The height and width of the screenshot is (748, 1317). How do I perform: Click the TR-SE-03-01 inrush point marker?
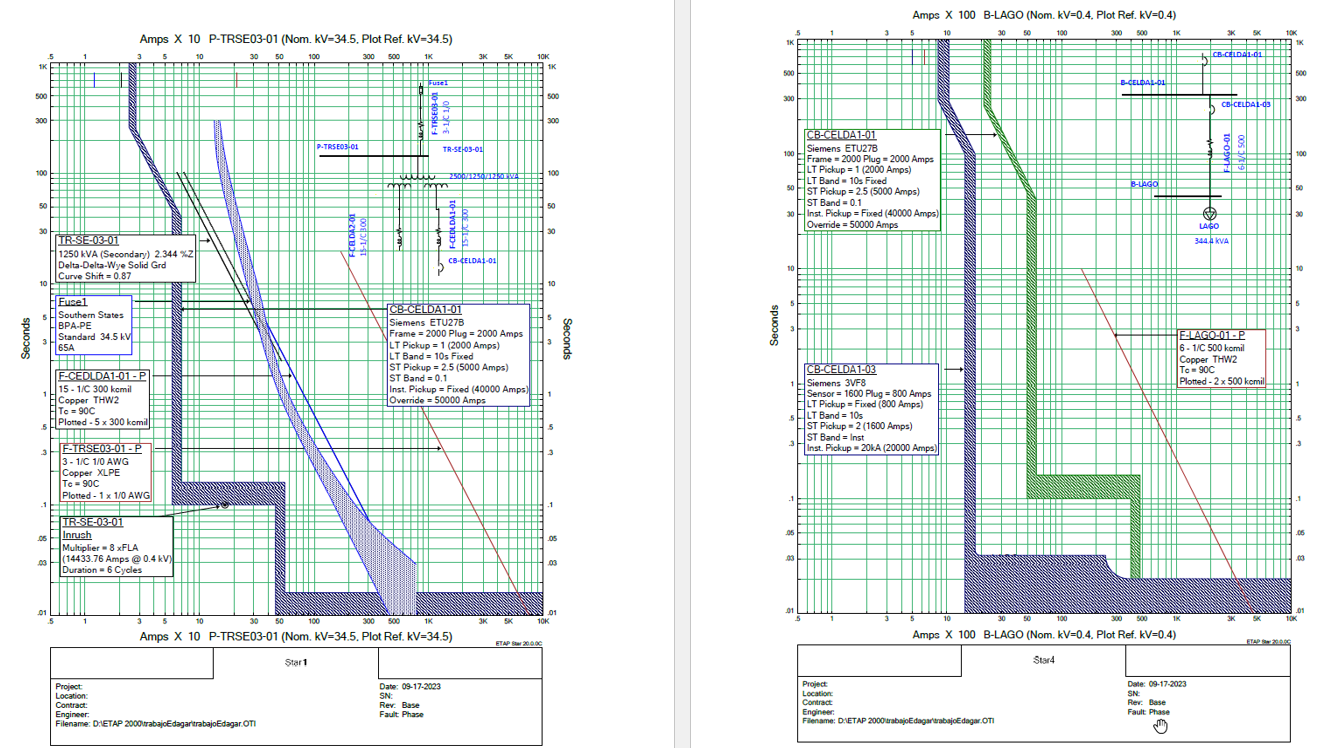pos(224,505)
